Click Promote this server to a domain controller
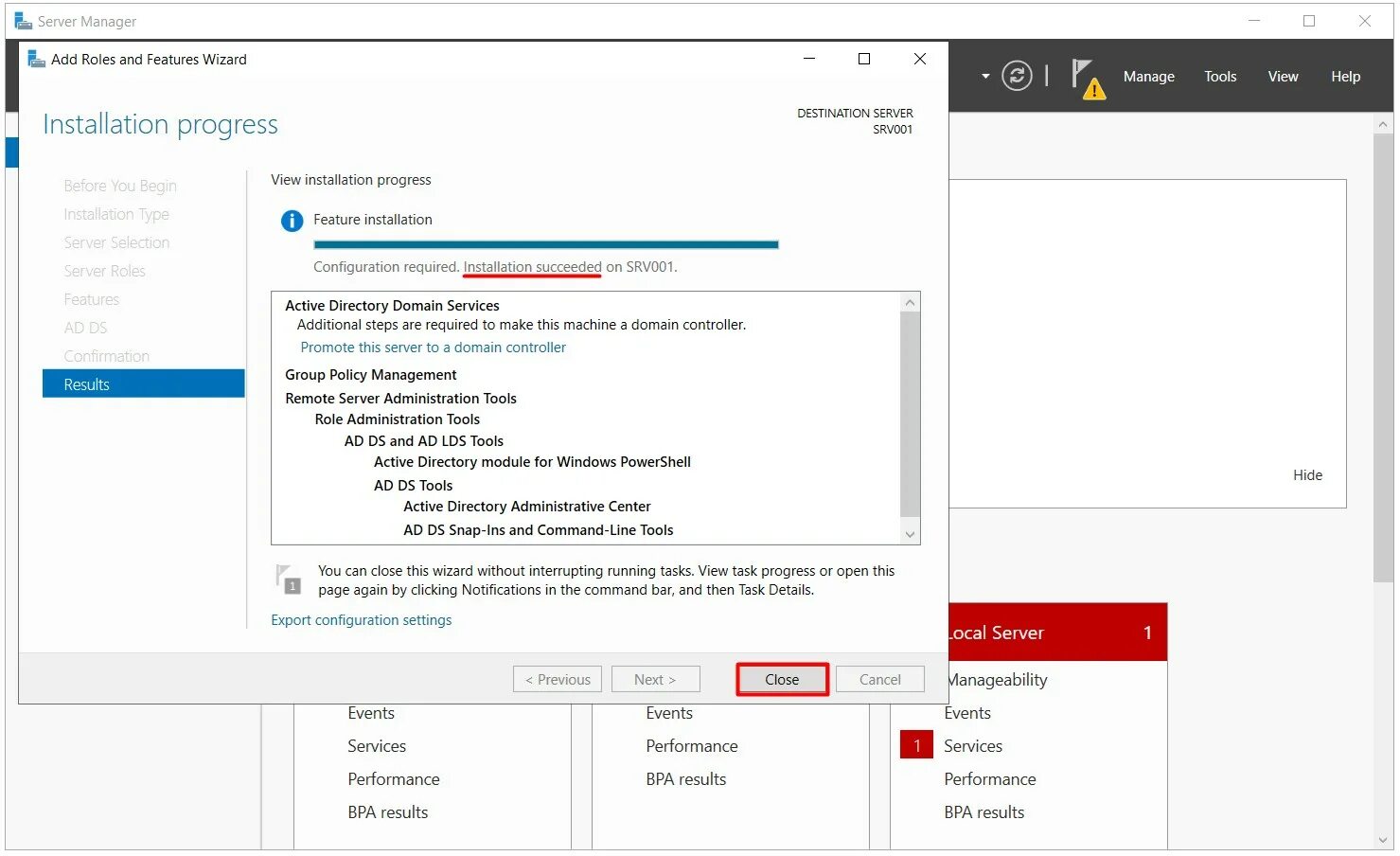The image size is (1400, 856). click(x=433, y=348)
